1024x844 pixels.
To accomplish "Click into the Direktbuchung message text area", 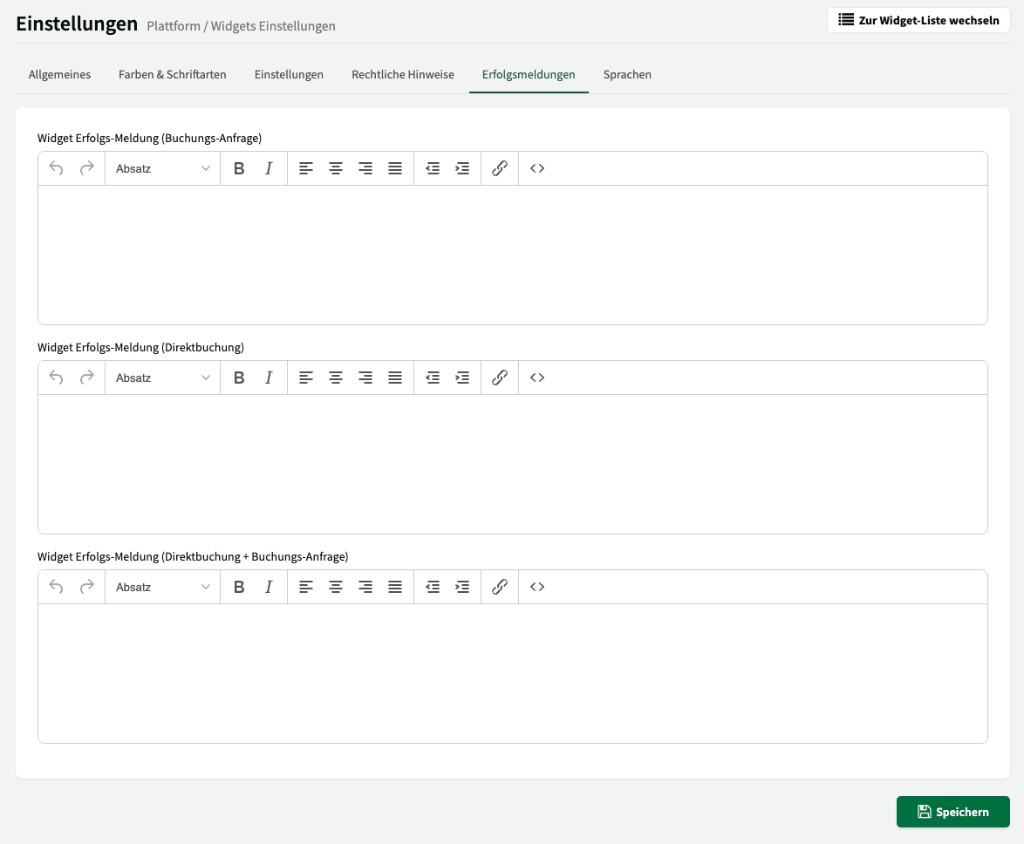I will (x=512, y=463).
